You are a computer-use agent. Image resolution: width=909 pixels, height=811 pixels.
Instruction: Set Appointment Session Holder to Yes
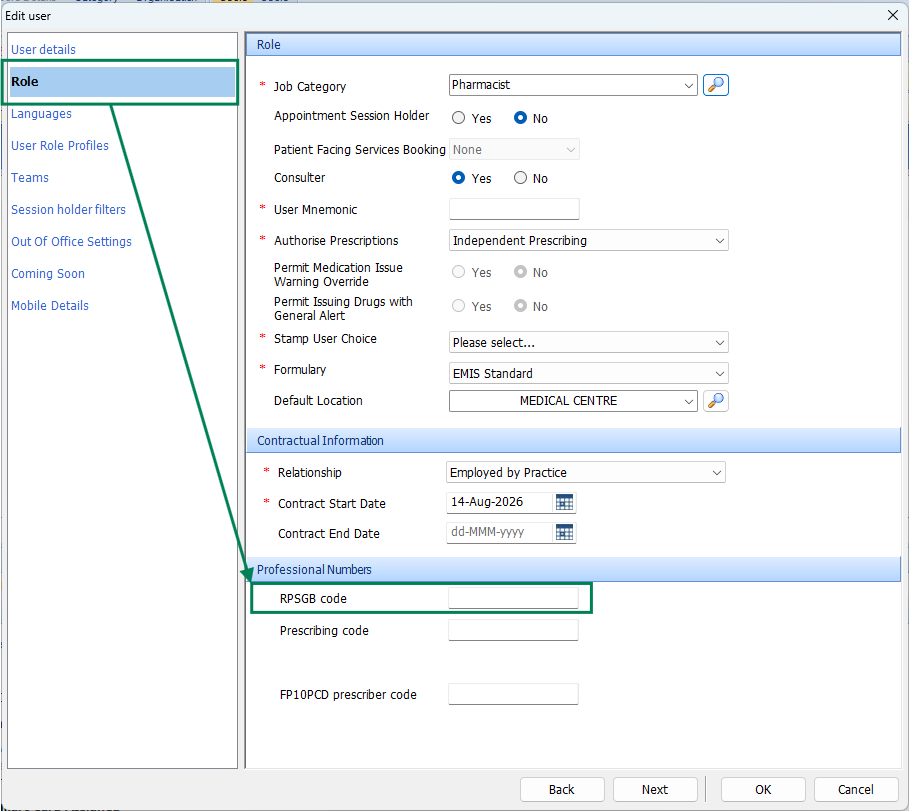[459, 118]
